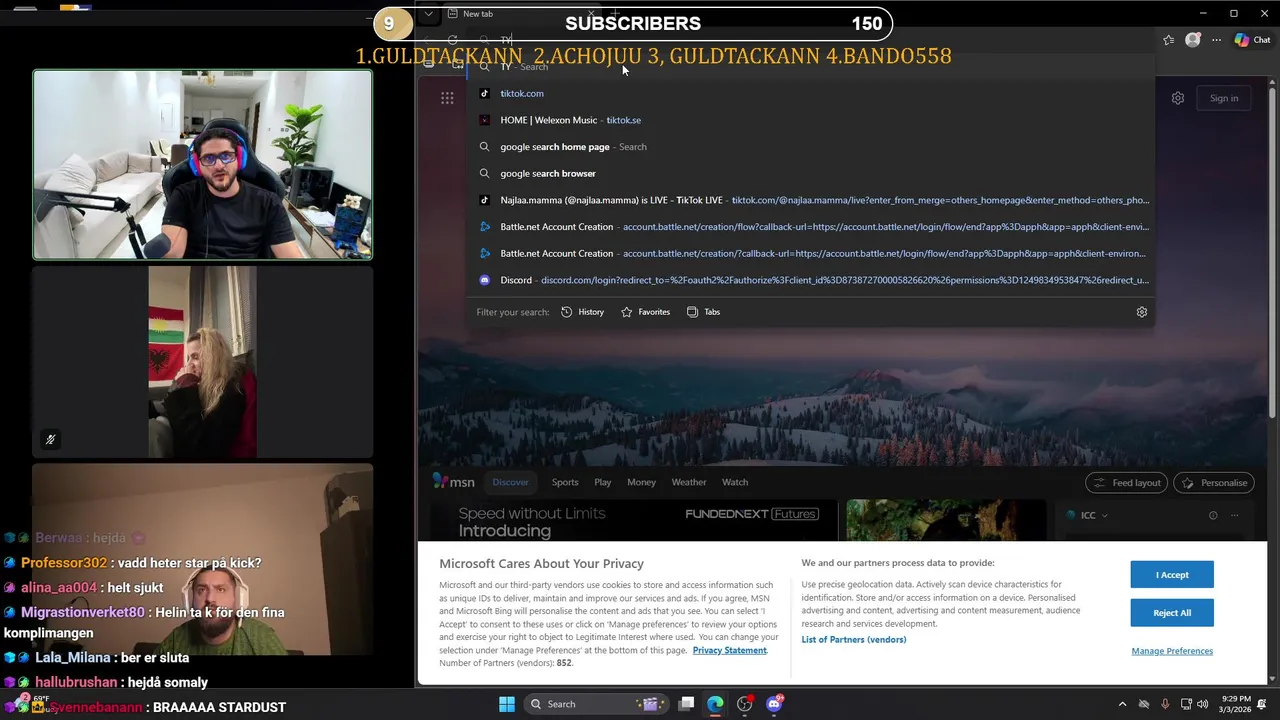Select the Discord login suggestion
Screen dimensions: 1280x720
811,280
